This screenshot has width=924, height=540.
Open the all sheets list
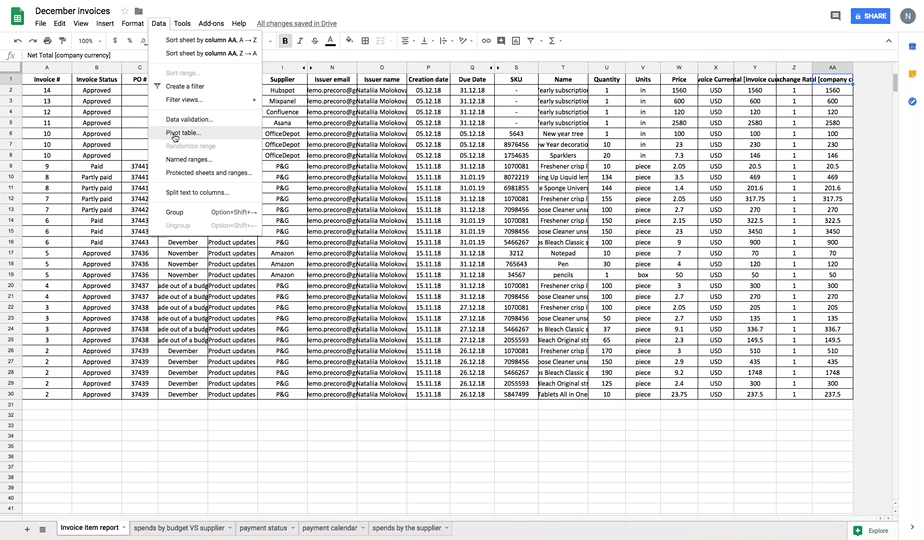point(42,529)
